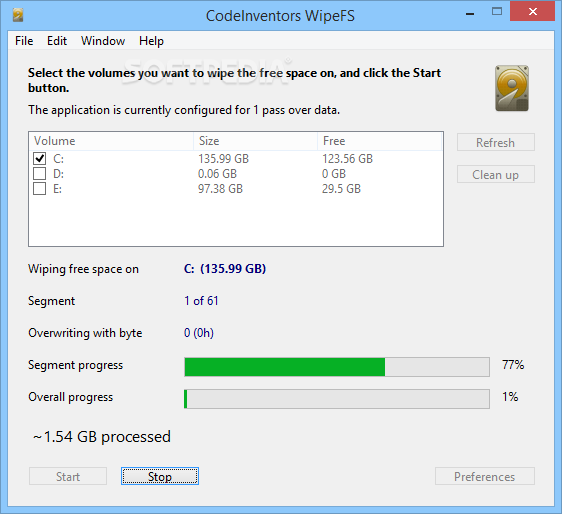
Task: Sort by the Free column header
Action: tap(379, 141)
